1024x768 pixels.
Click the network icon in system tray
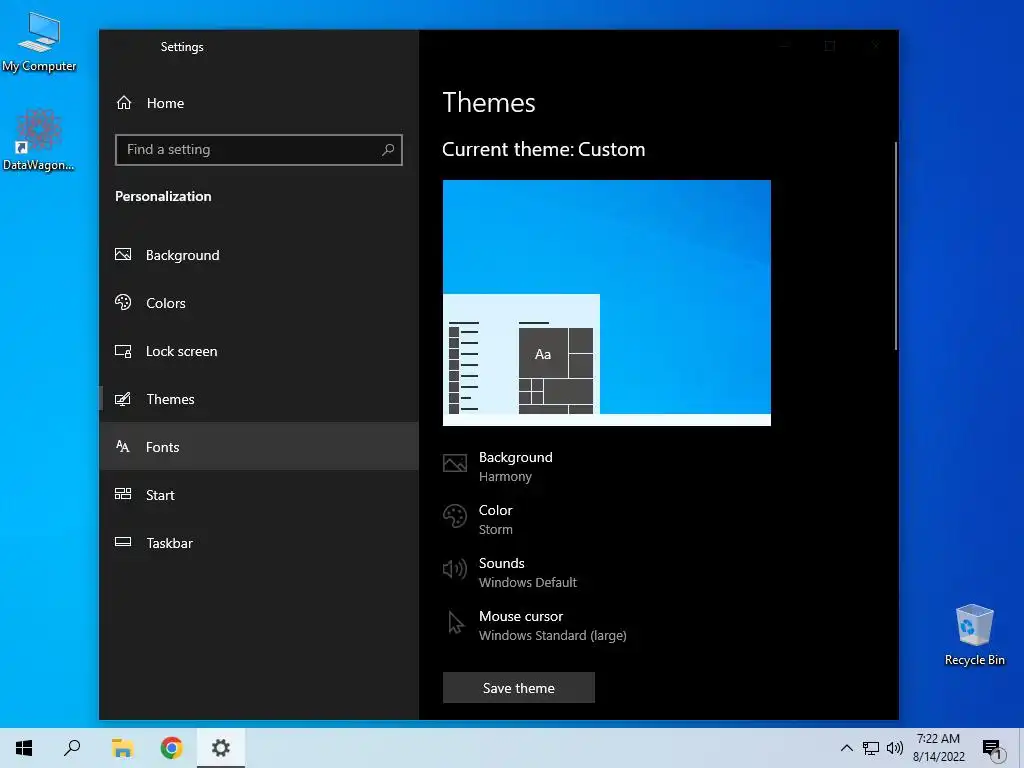click(x=871, y=748)
